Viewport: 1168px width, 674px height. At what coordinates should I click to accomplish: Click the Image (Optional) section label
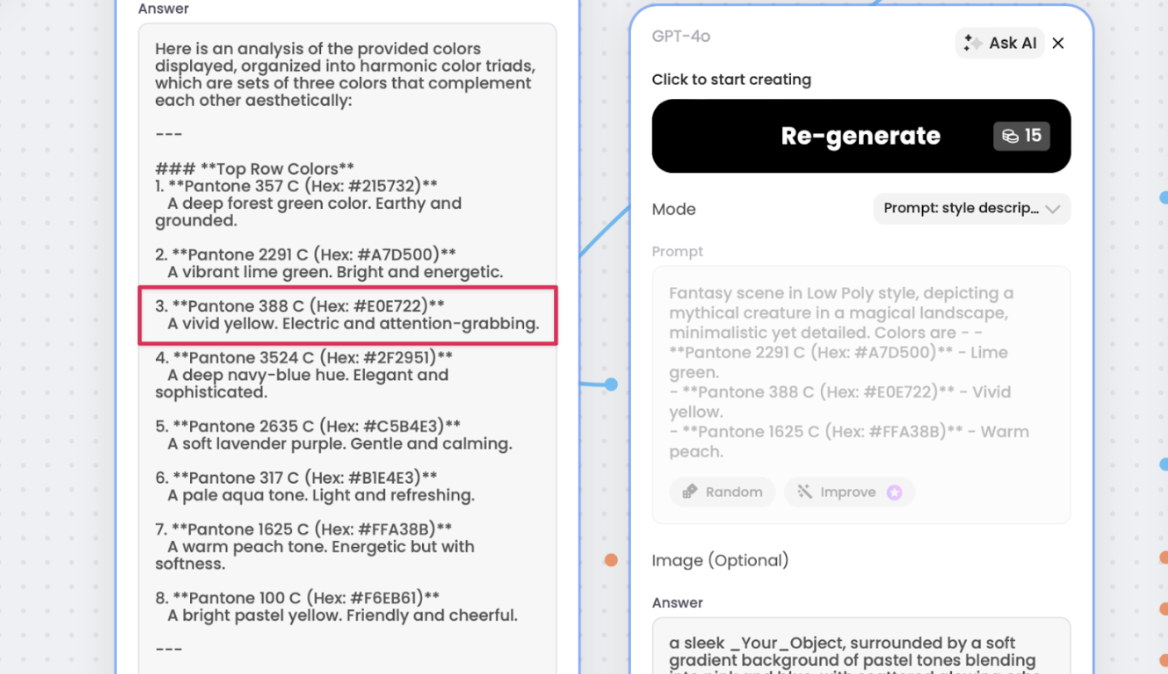tap(720, 560)
